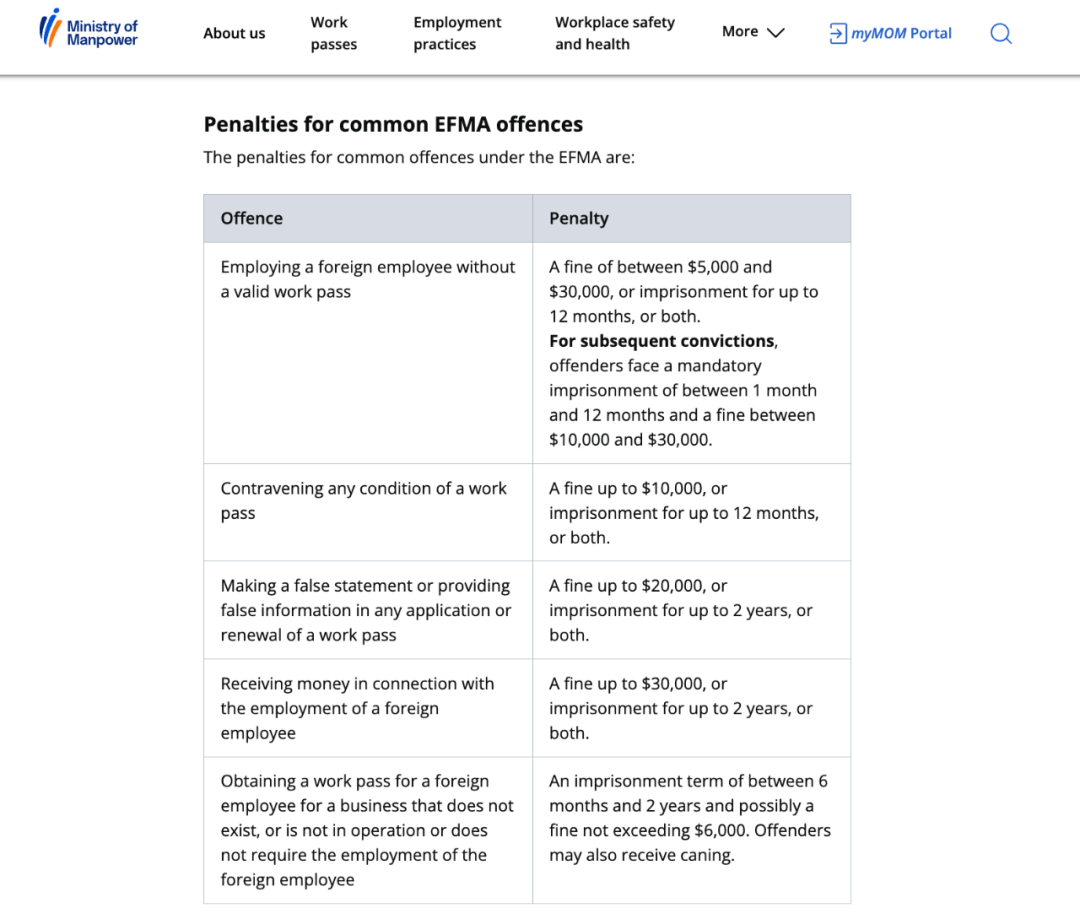Click the penalty cell mentioning caning
Image resolution: width=1080 pixels, height=919 pixels.
[692, 830]
